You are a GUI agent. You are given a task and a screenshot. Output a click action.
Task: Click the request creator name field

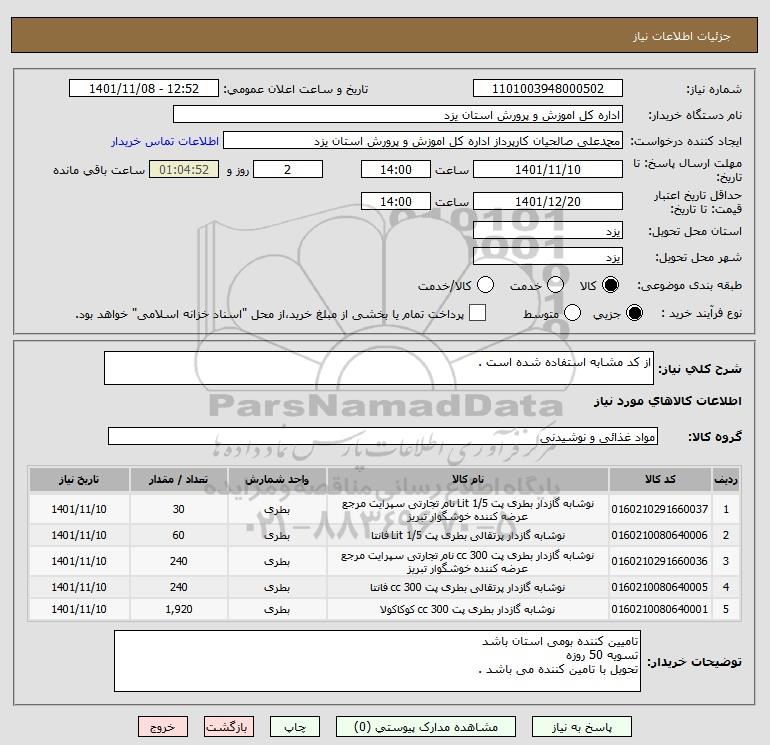point(423,141)
